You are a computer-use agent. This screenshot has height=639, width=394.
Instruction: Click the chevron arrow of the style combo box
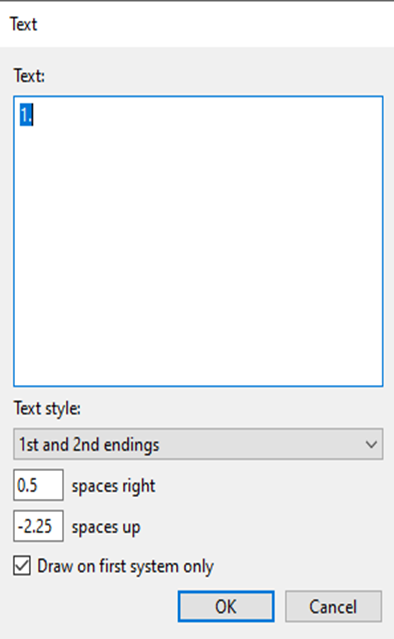(371, 444)
